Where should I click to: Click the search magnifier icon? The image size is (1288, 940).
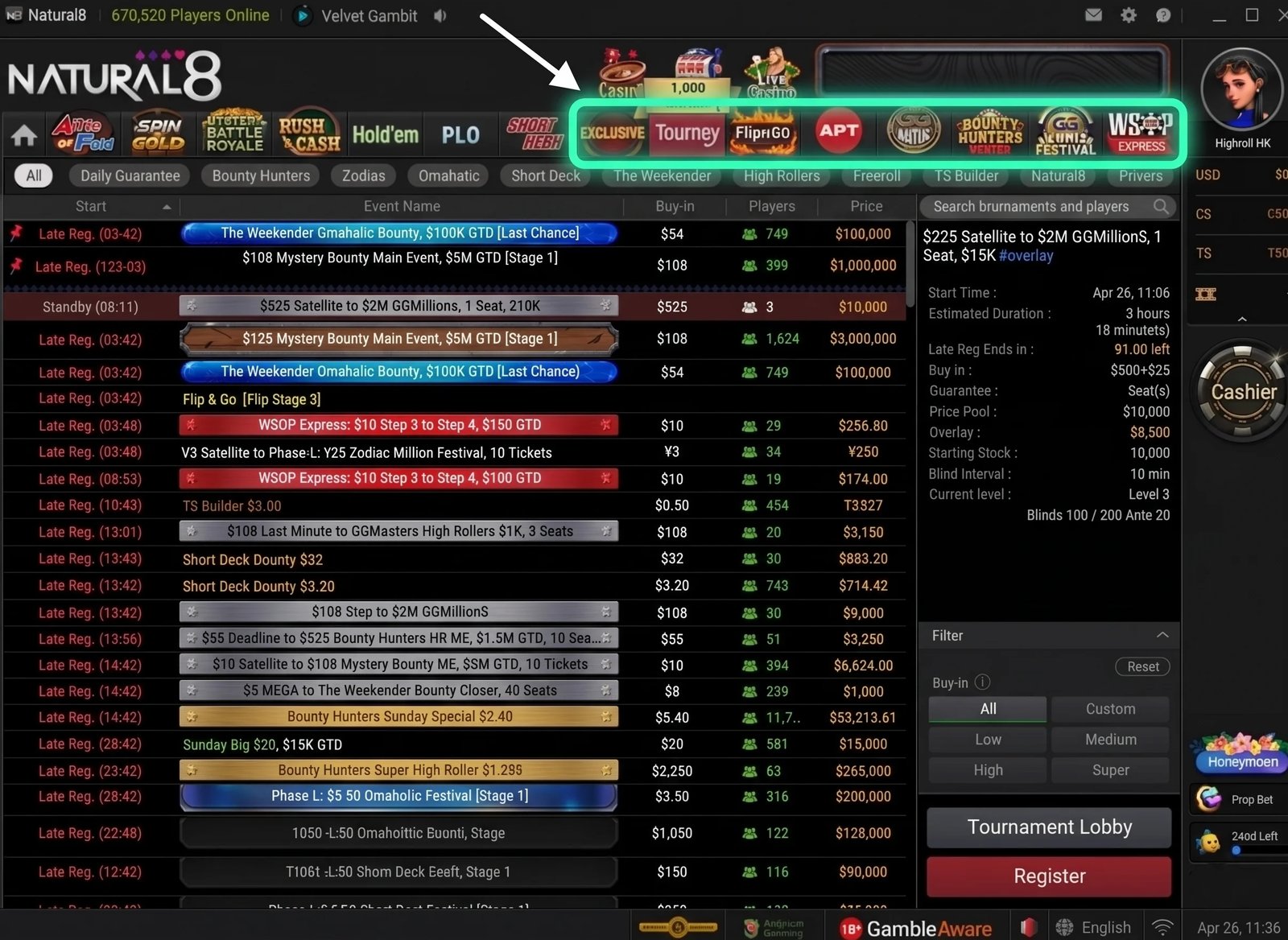tap(1161, 207)
